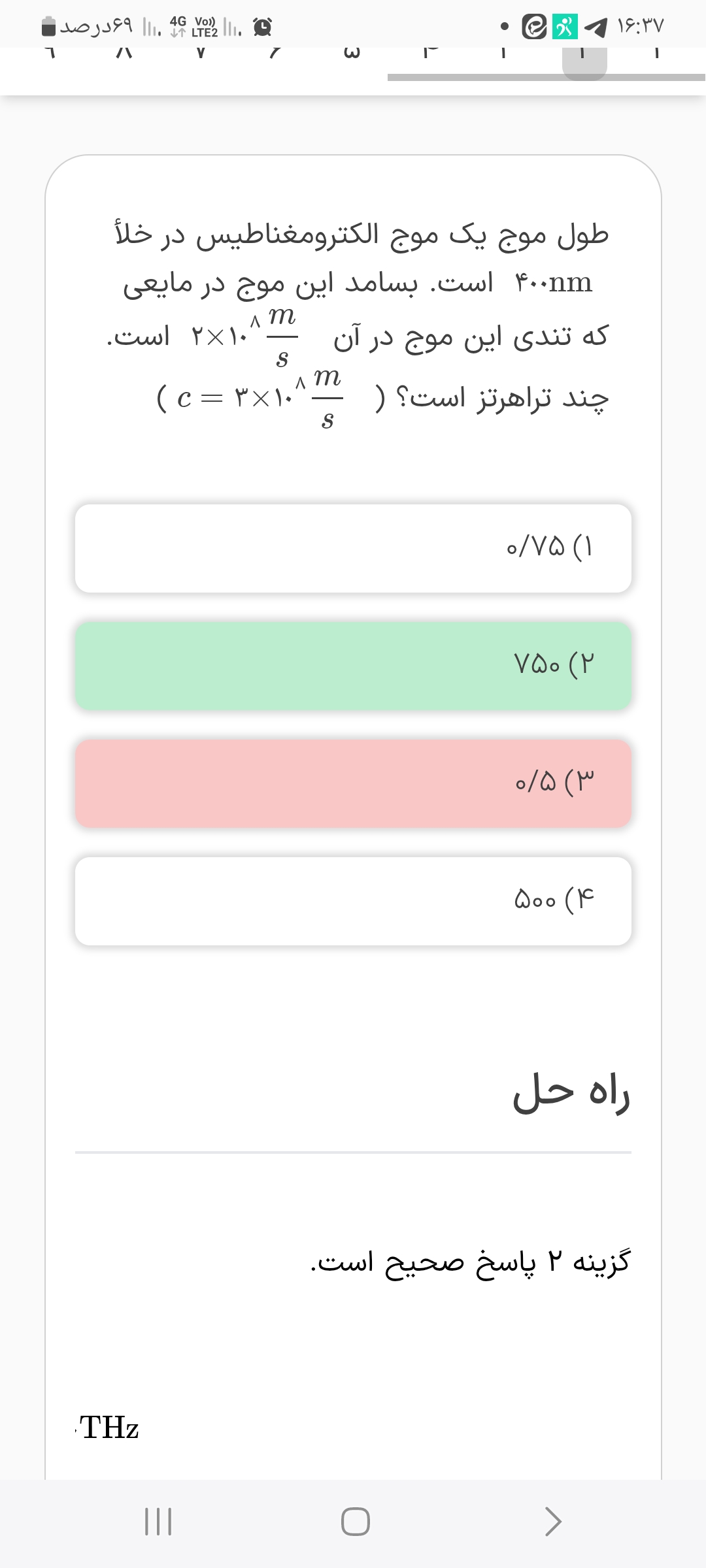The height and width of the screenshot is (1568, 706).
Task: Open the highlighted current question tab
Action: click(584, 57)
